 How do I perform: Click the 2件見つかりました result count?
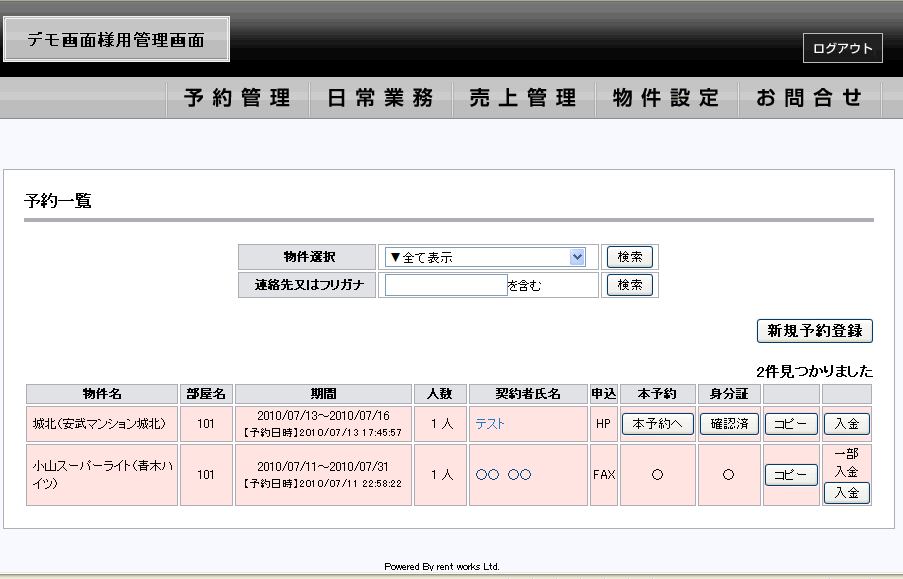[814, 372]
